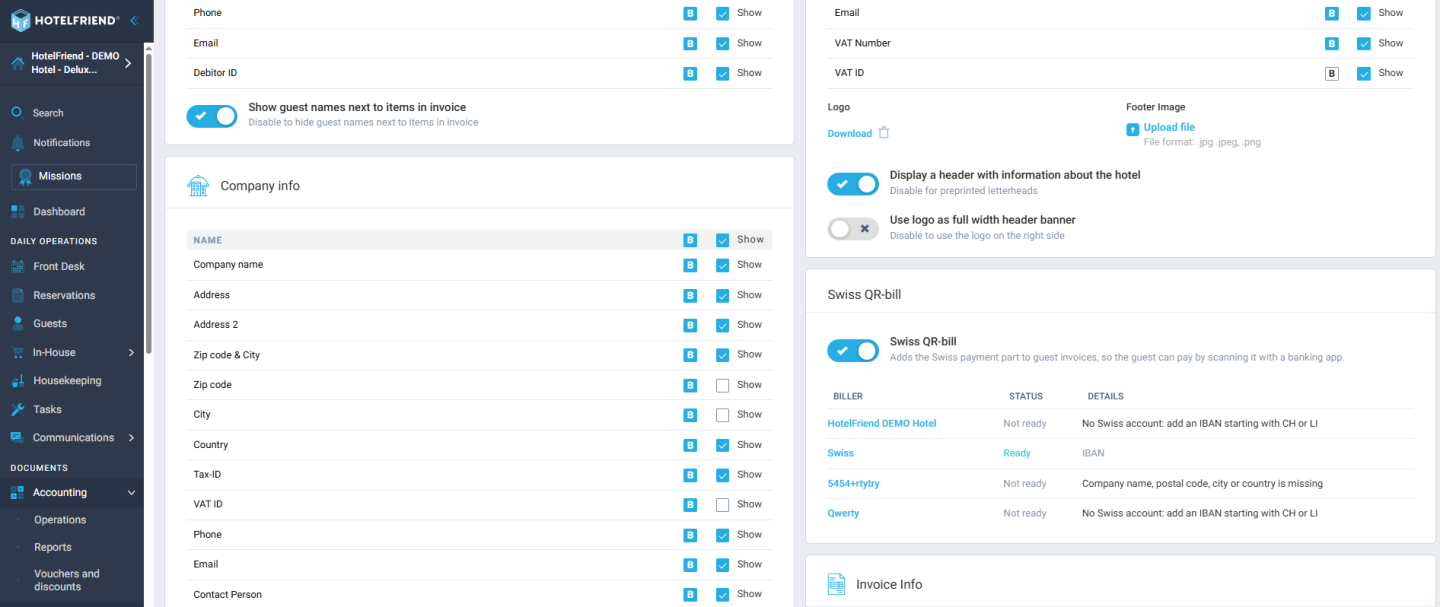This screenshot has width=1440, height=607.
Task: Open the 5454+rtytry biller link
Action: 854,484
